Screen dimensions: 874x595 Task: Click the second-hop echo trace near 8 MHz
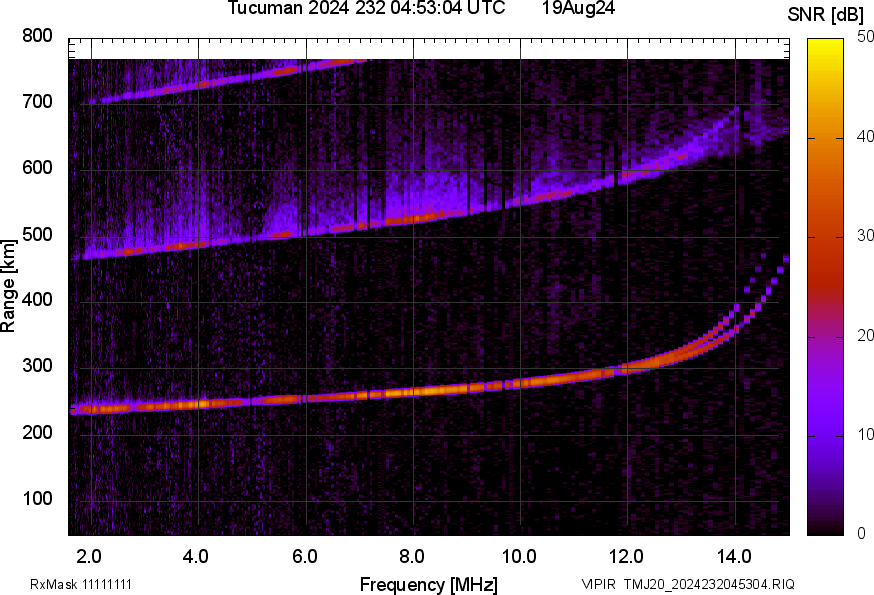coord(413,219)
